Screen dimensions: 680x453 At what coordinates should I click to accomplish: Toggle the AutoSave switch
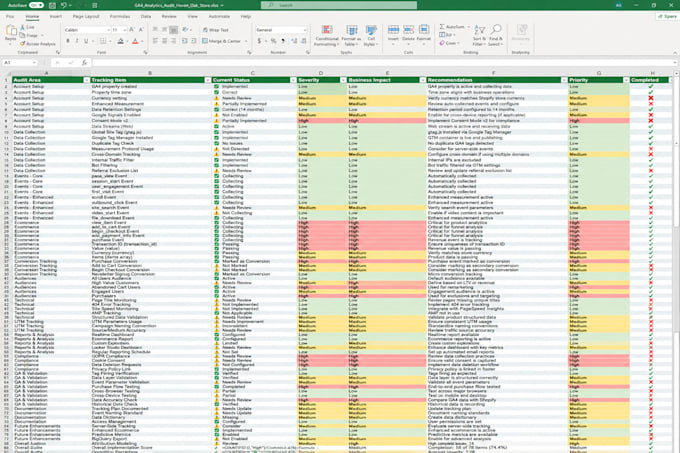click(x=36, y=5)
